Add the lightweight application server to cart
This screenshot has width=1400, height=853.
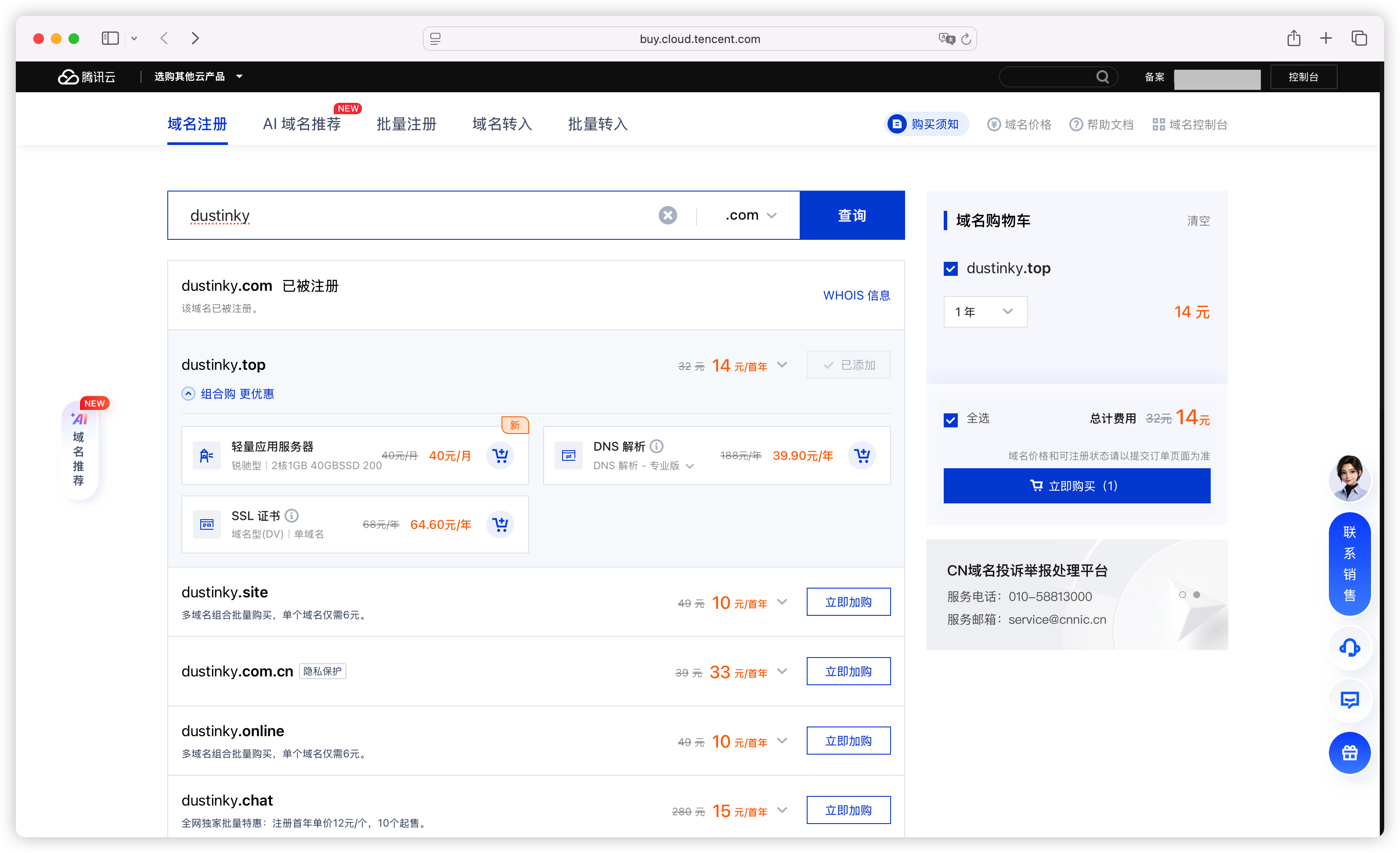500,455
